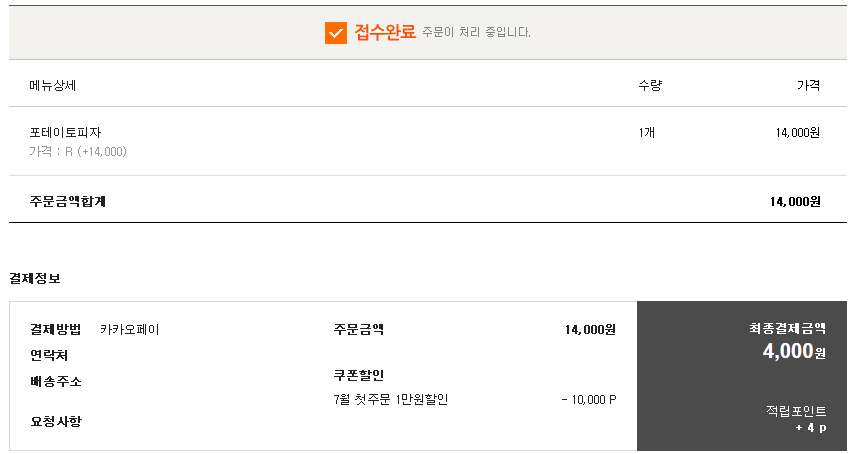Screen dimensions: 852x454
Task: Click the orange 접수완료 checkmark icon
Action: tap(336, 33)
